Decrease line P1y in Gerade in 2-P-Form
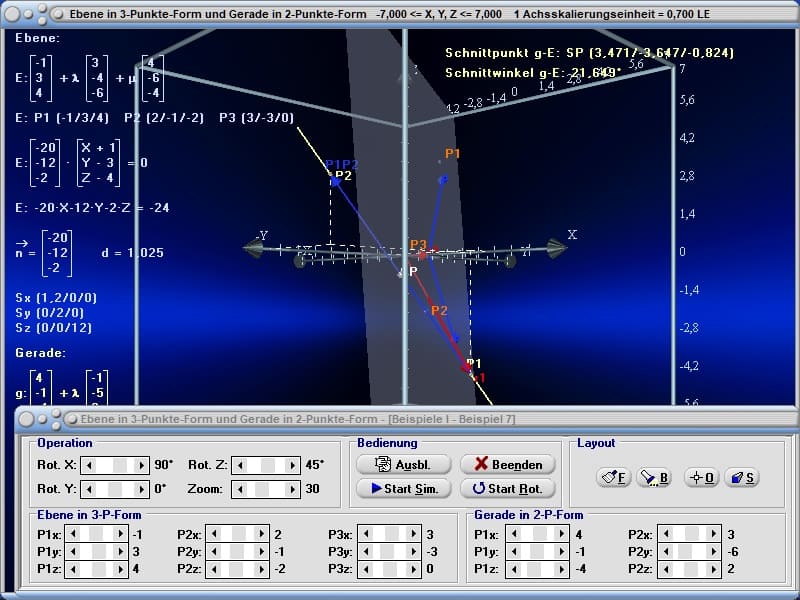Image resolution: width=800 pixels, height=600 pixels. pos(513,551)
